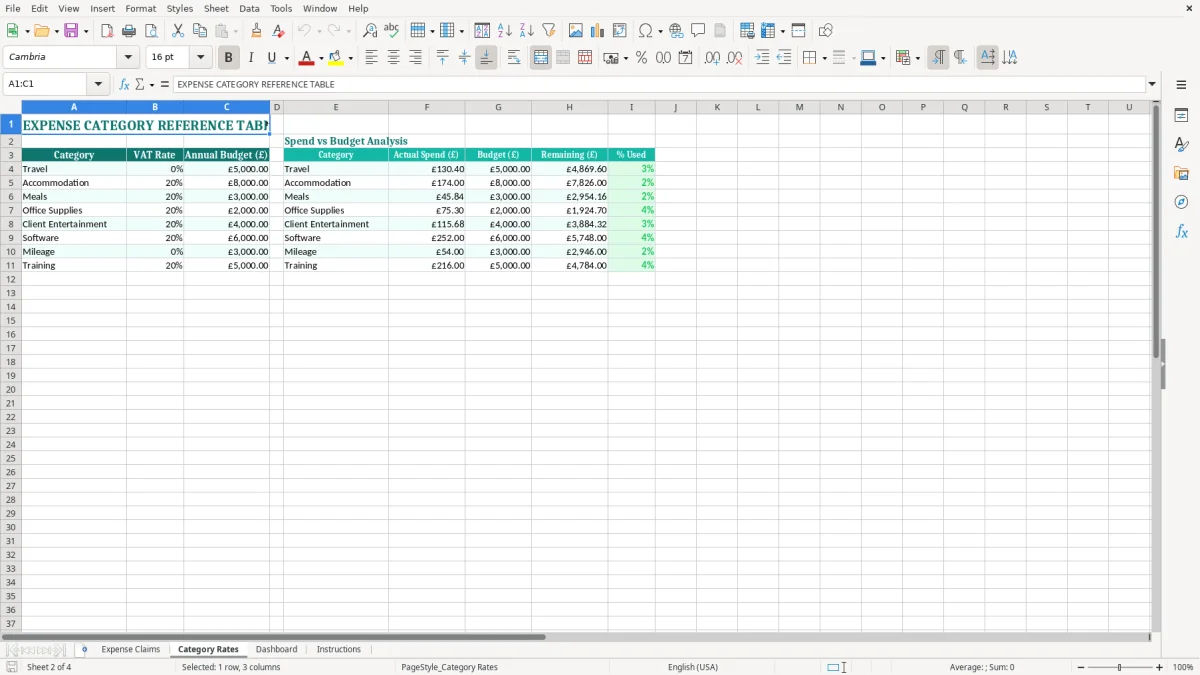Click the Save document icon
1200x675 pixels.
[x=71, y=31]
